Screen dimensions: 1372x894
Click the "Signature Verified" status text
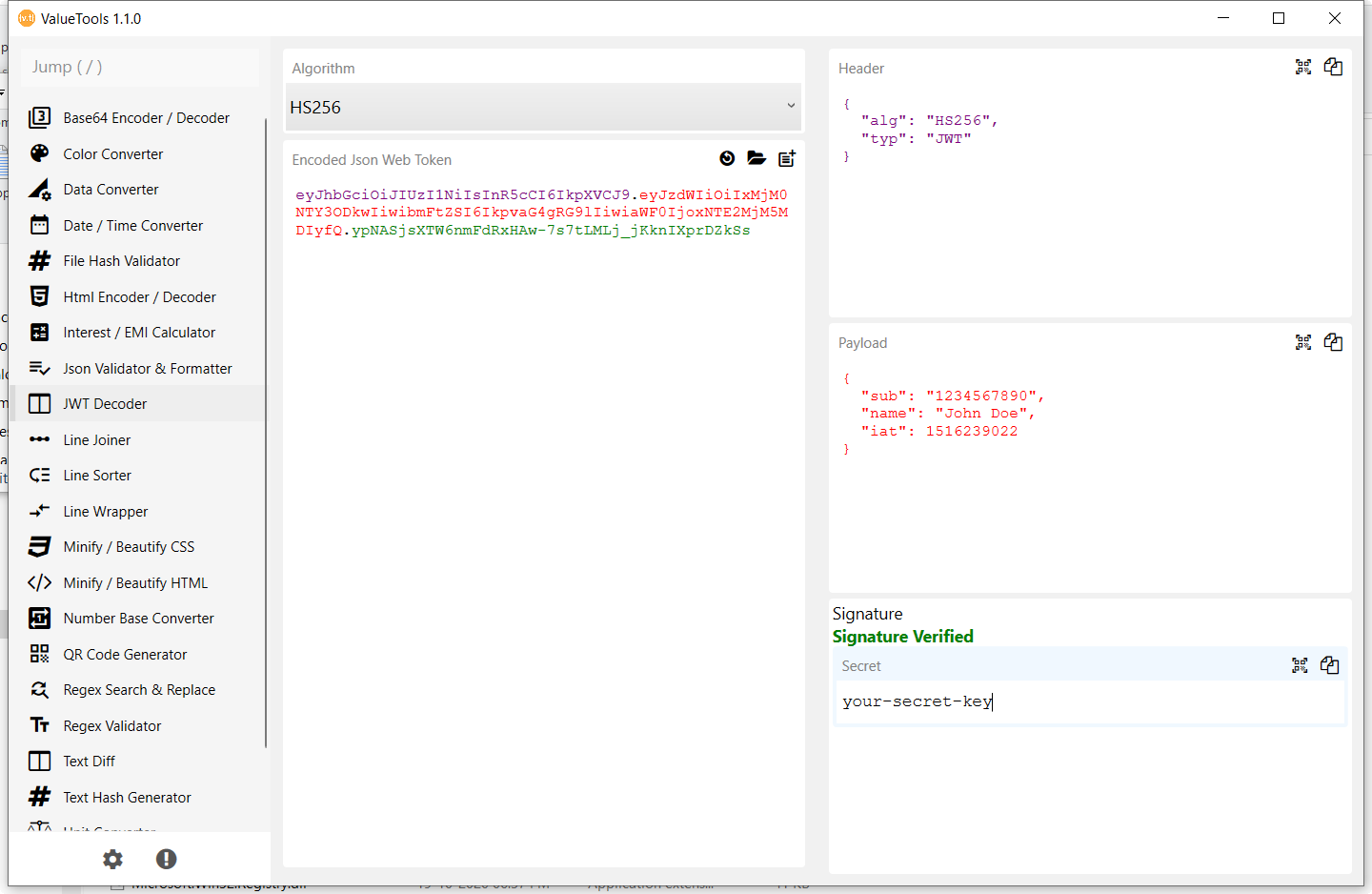(903, 637)
